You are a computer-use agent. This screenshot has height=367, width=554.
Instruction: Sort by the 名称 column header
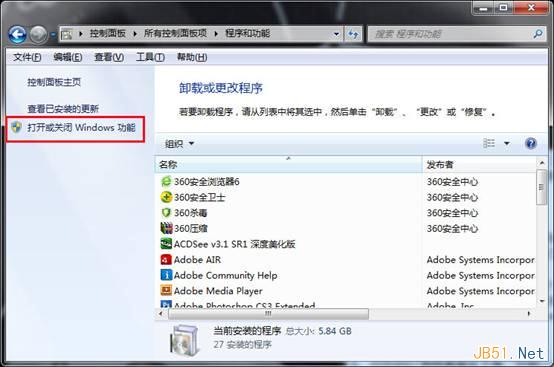click(288, 164)
